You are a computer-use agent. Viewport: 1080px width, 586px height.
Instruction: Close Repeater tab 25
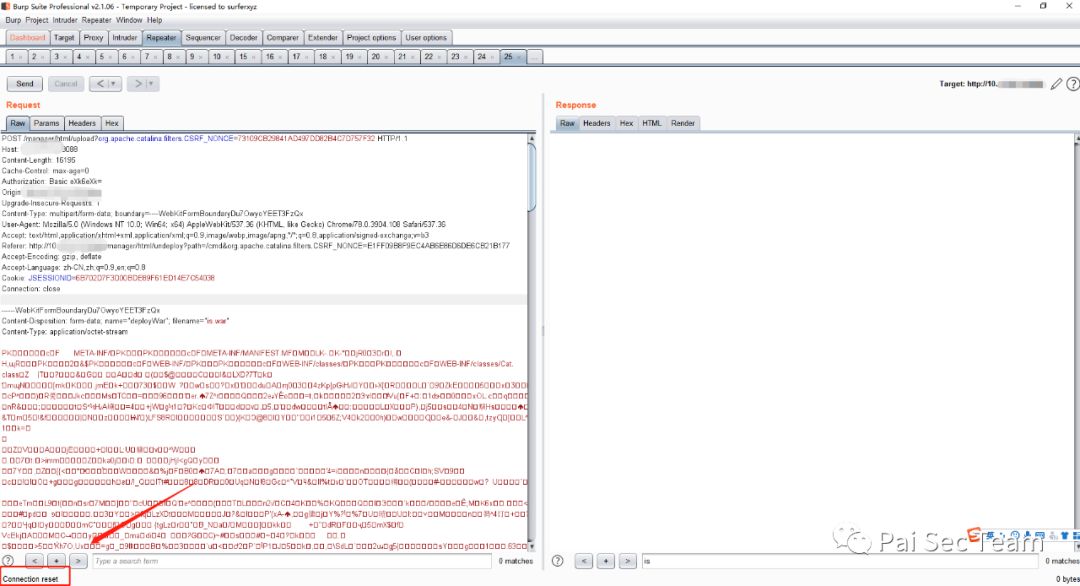coord(519,57)
